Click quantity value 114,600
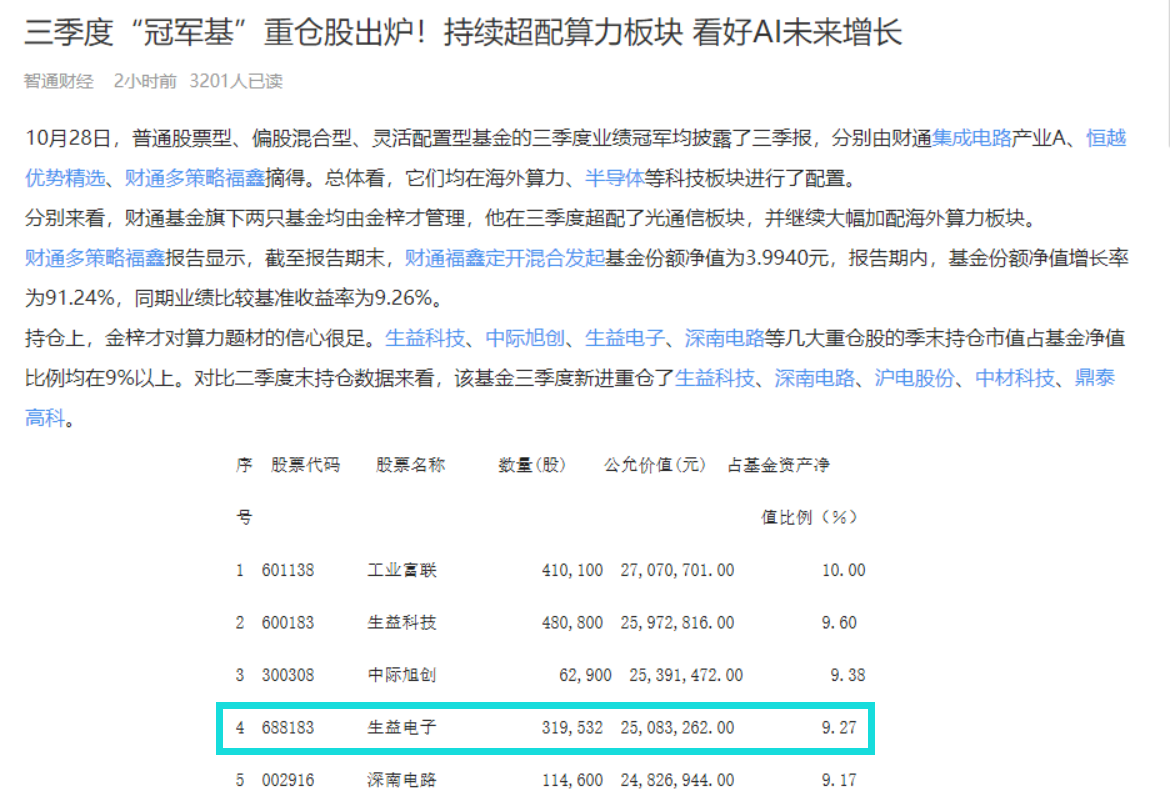The height and width of the screenshot is (808, 1170). tap(572, 780)
